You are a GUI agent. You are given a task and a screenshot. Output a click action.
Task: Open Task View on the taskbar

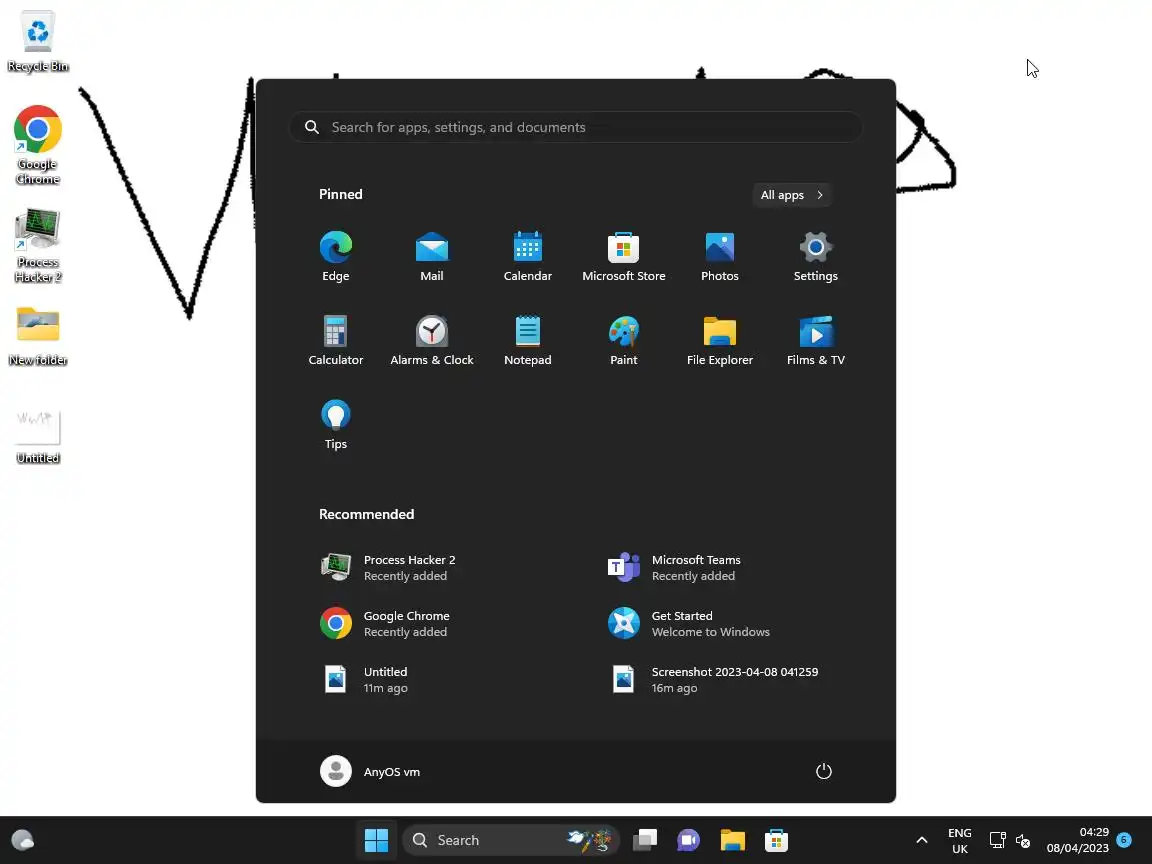pos(645,840)
